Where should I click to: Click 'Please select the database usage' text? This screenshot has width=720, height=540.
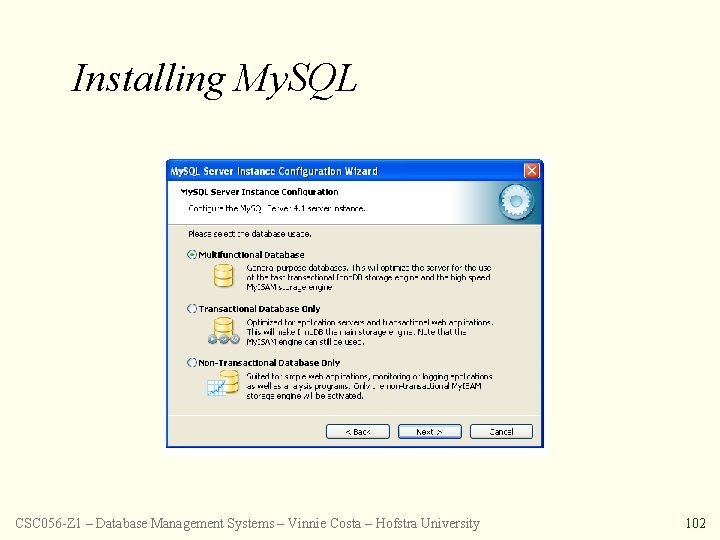click(x=250, y=234)
